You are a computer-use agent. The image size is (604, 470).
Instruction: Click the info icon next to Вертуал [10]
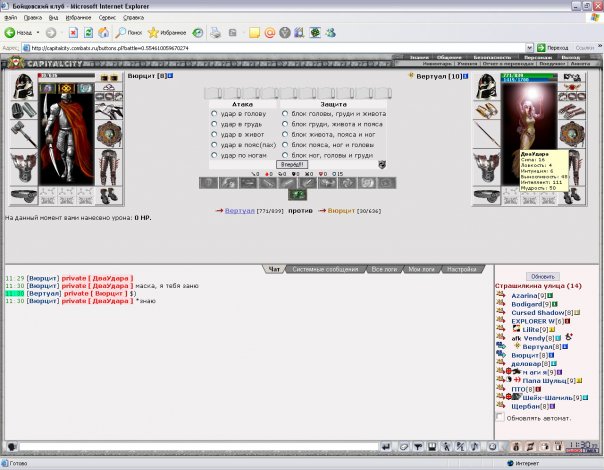[466, 76]
